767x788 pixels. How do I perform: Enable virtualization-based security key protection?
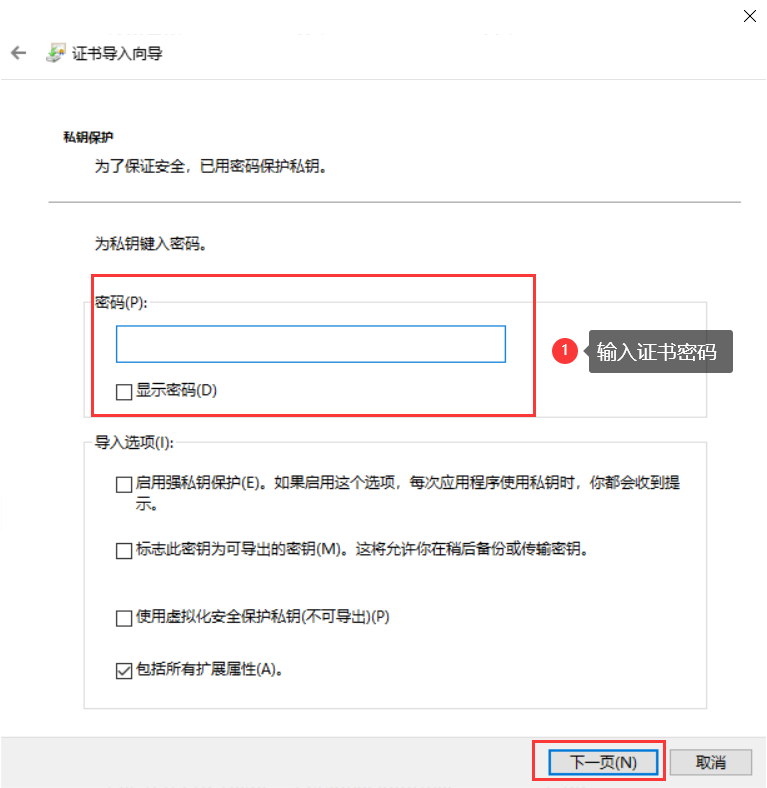pyautogui.click(x=124, y=618)
